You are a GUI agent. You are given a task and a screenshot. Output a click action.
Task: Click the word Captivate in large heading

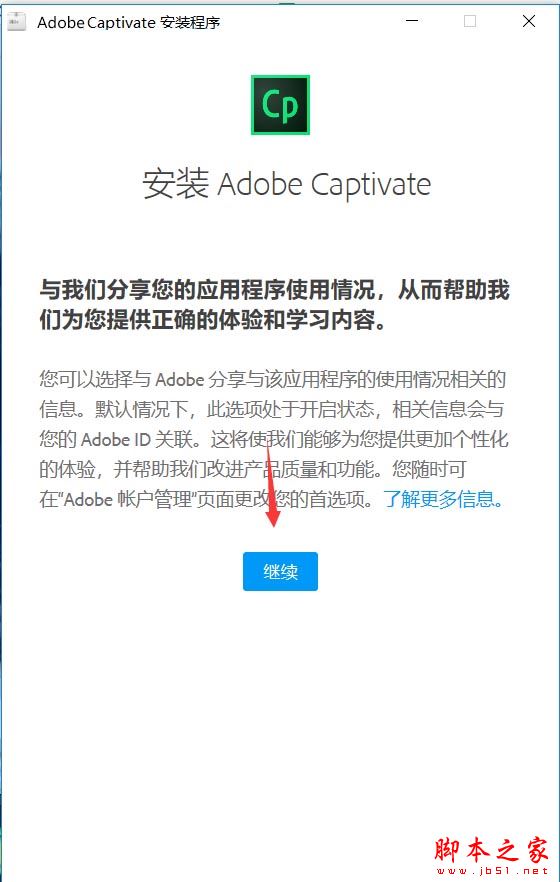pos(371,185)
